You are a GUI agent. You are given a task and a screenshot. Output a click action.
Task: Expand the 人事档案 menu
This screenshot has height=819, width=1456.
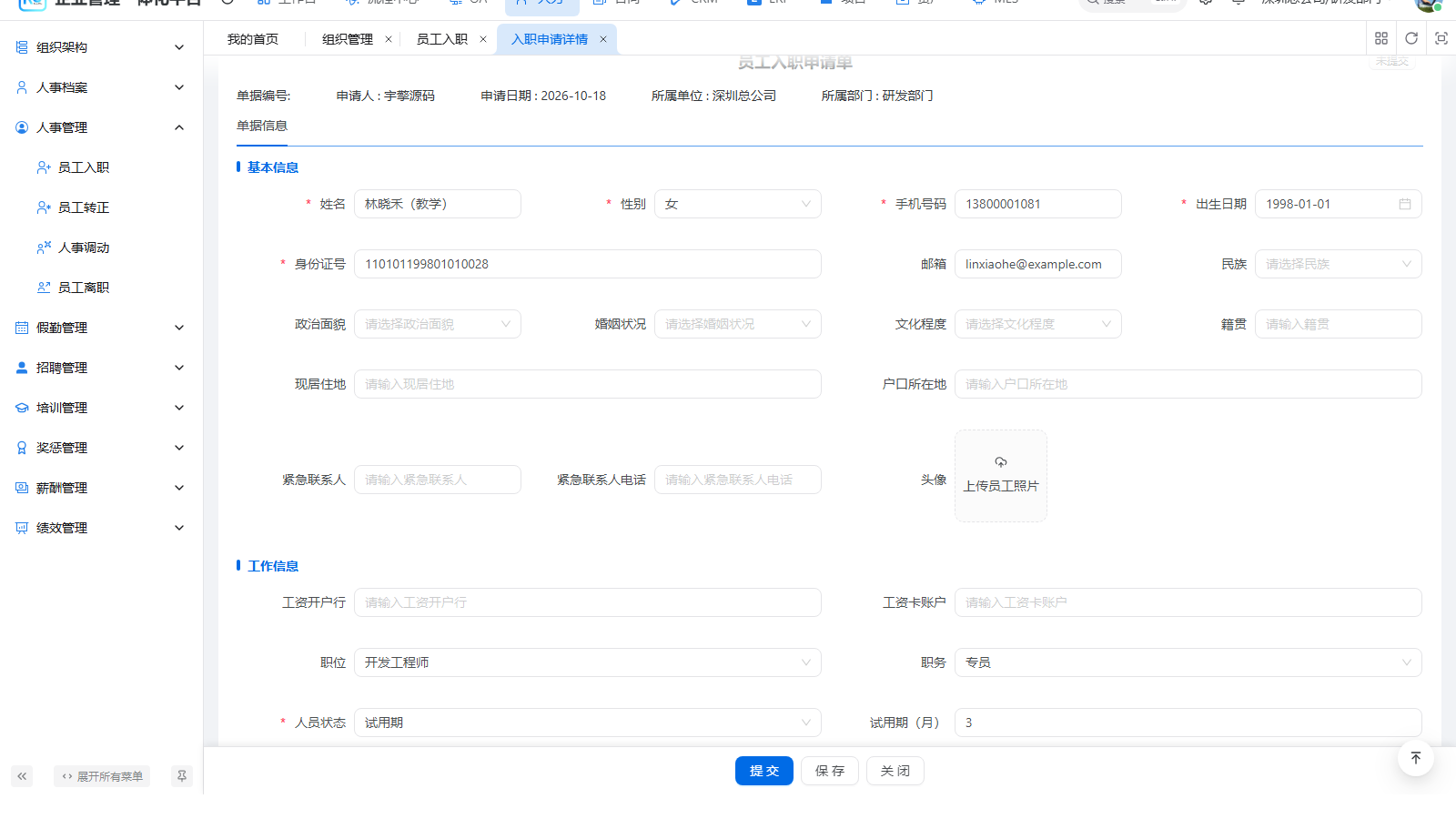point(101,87)
